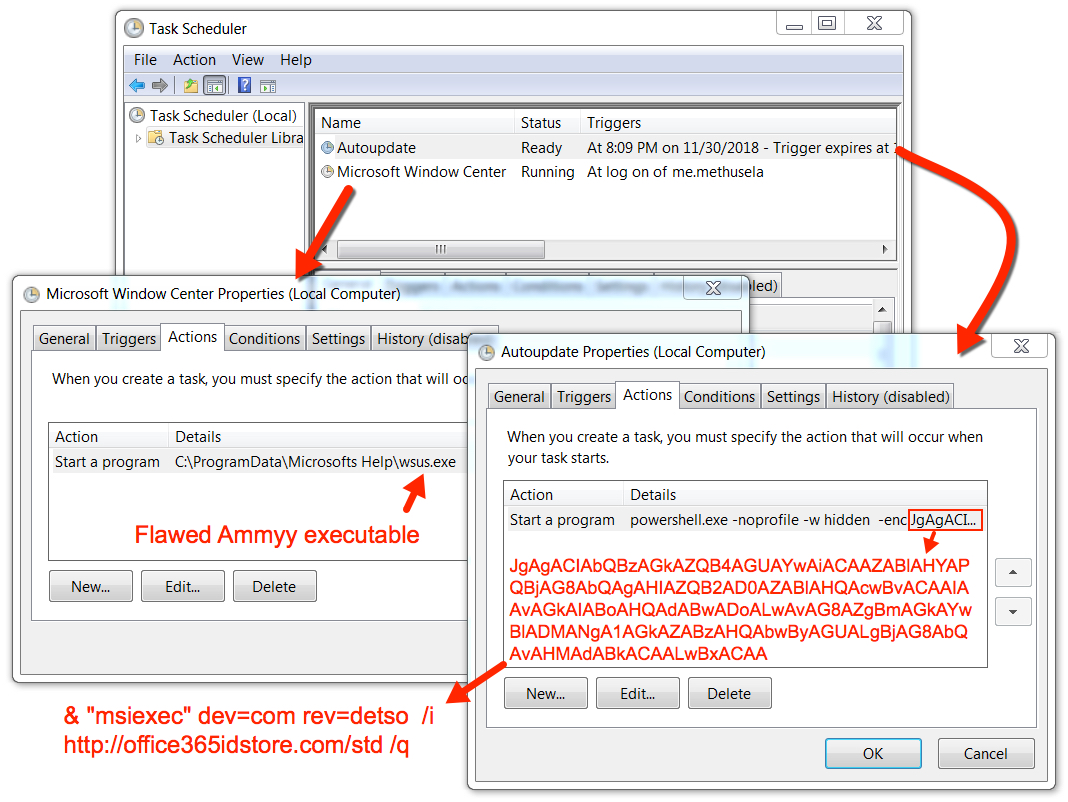Image resolution: width=1068 pixels, height=802 pixels.
Task: Click the Action column header in Autoupdate Properties
Action: (564, 495)
